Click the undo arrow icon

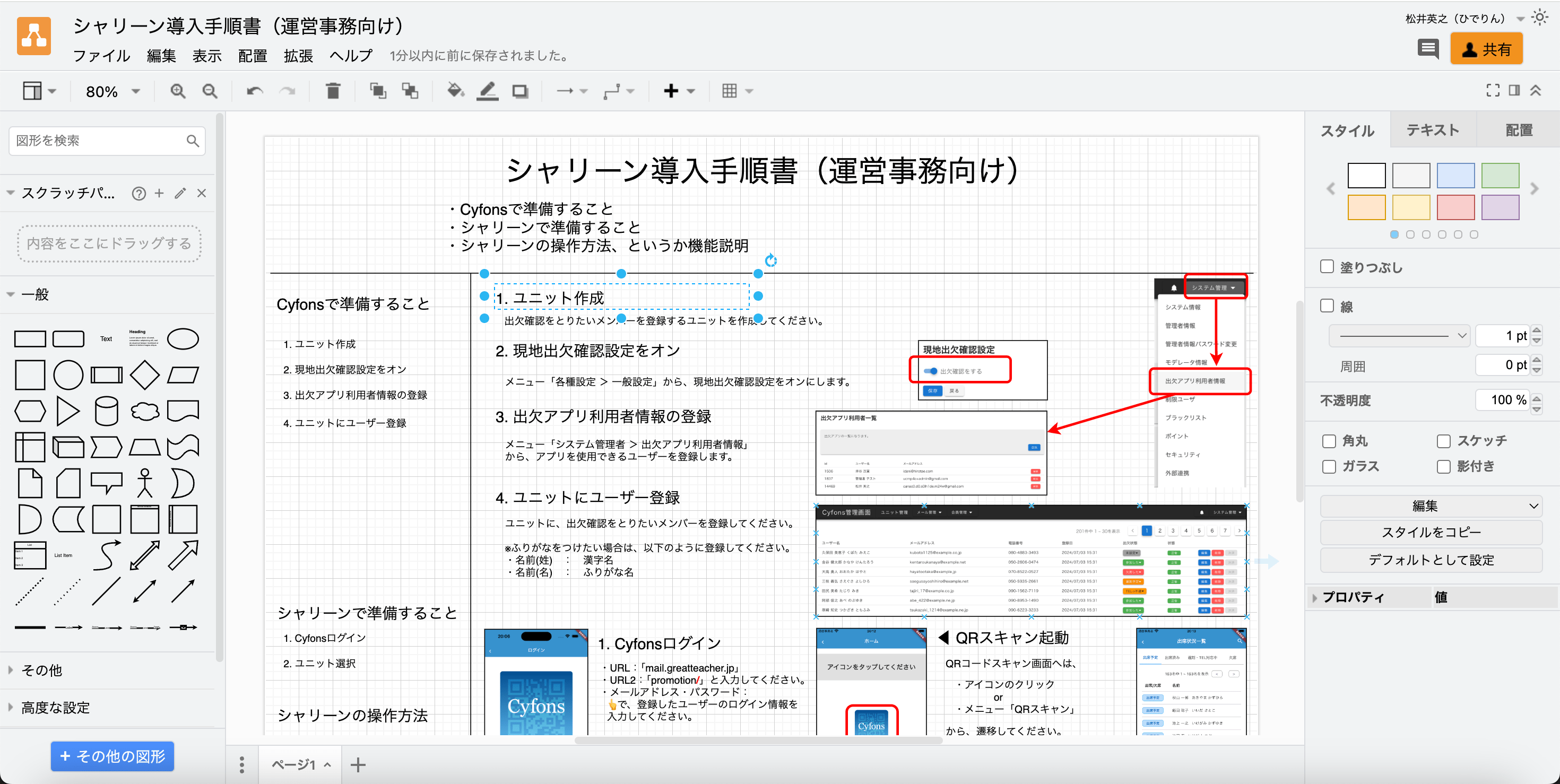(x=254, y=91)
